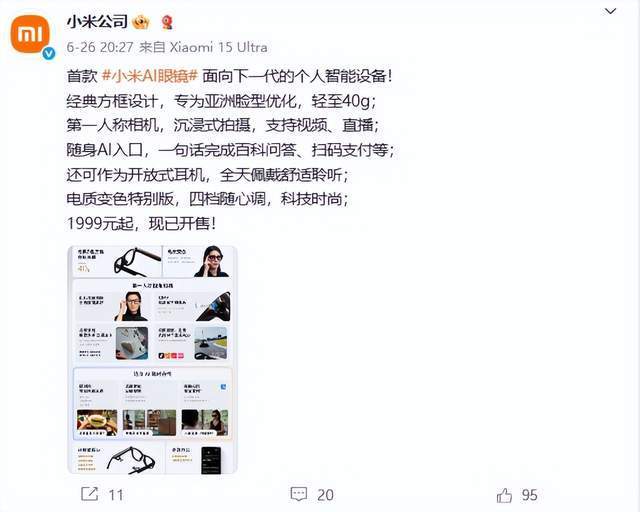Screen dimensions: 640x512
Task: Click the blue verified badge on avatar
Action: click(x=49, y=53)
